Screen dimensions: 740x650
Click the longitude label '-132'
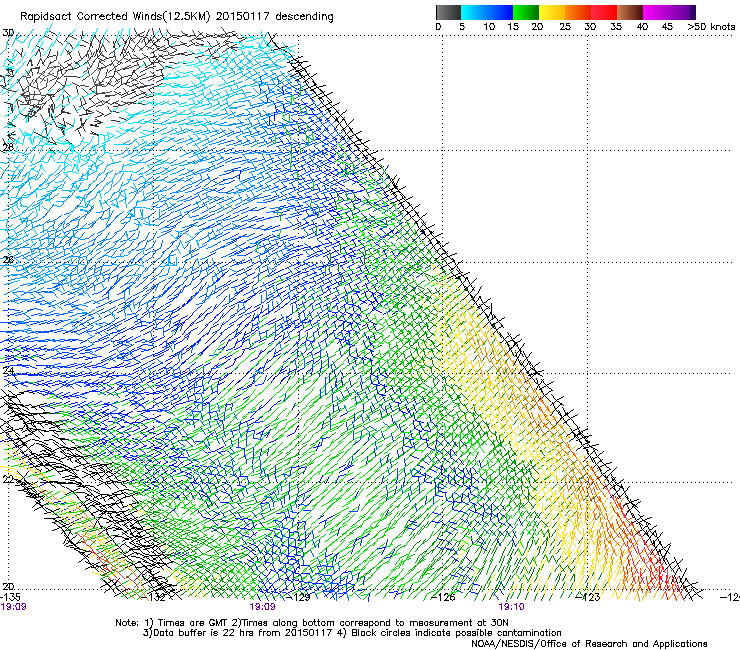point(155,597)
